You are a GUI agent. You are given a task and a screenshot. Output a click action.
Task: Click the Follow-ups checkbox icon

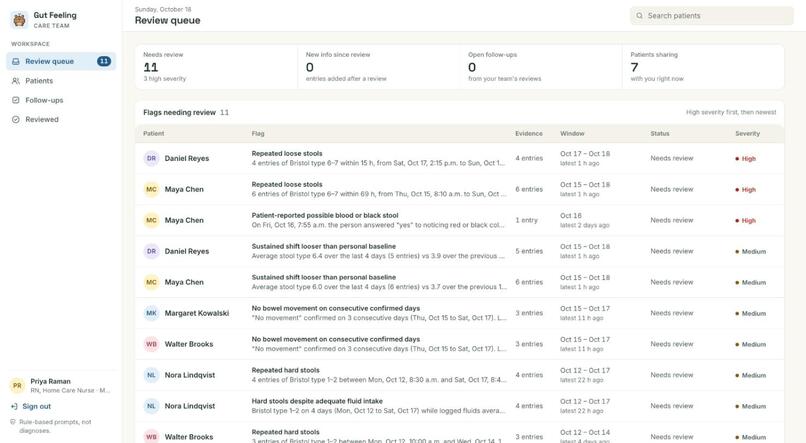coord(16,100)
